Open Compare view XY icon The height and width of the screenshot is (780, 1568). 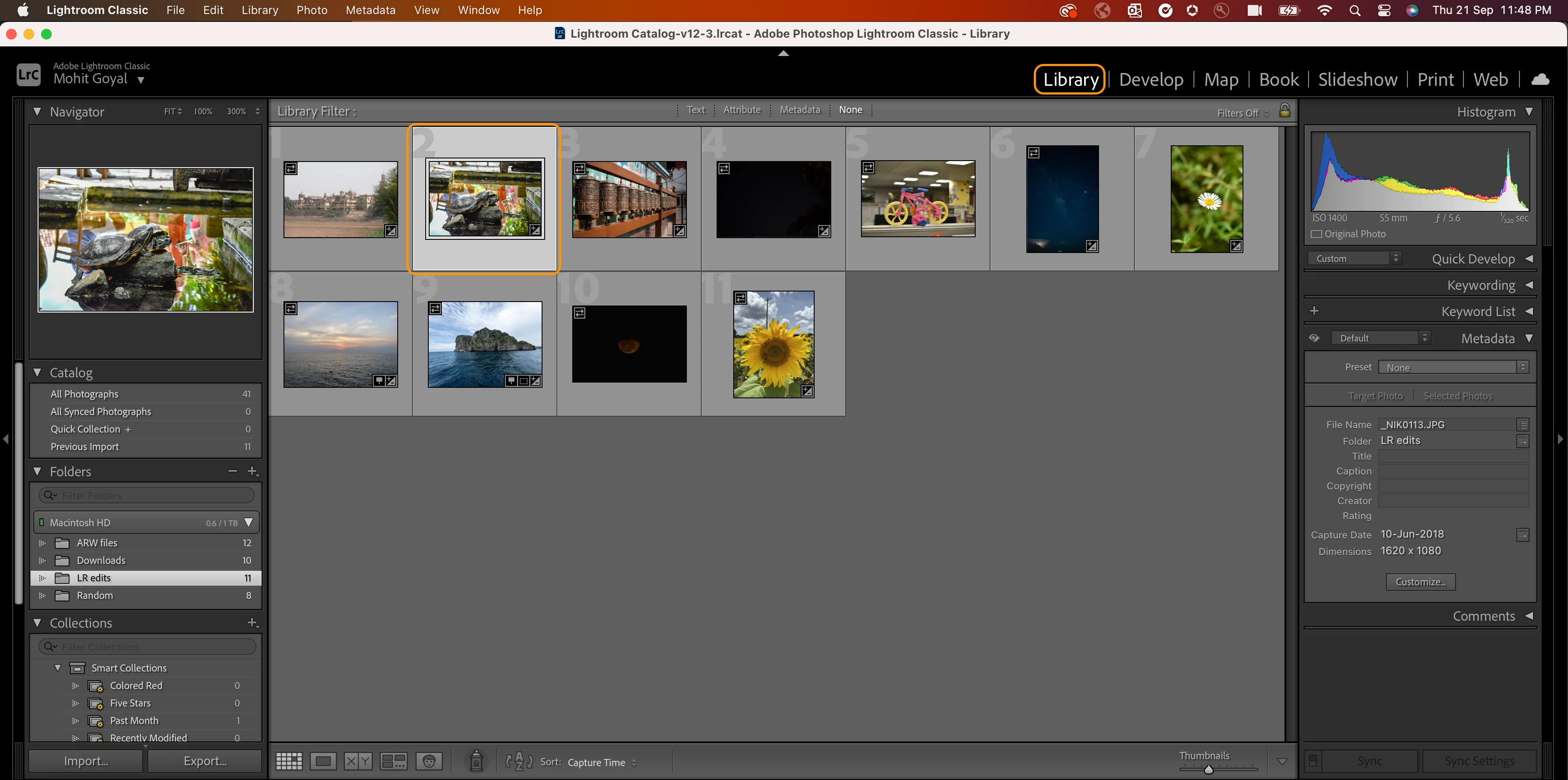click(x=358, y=761)
